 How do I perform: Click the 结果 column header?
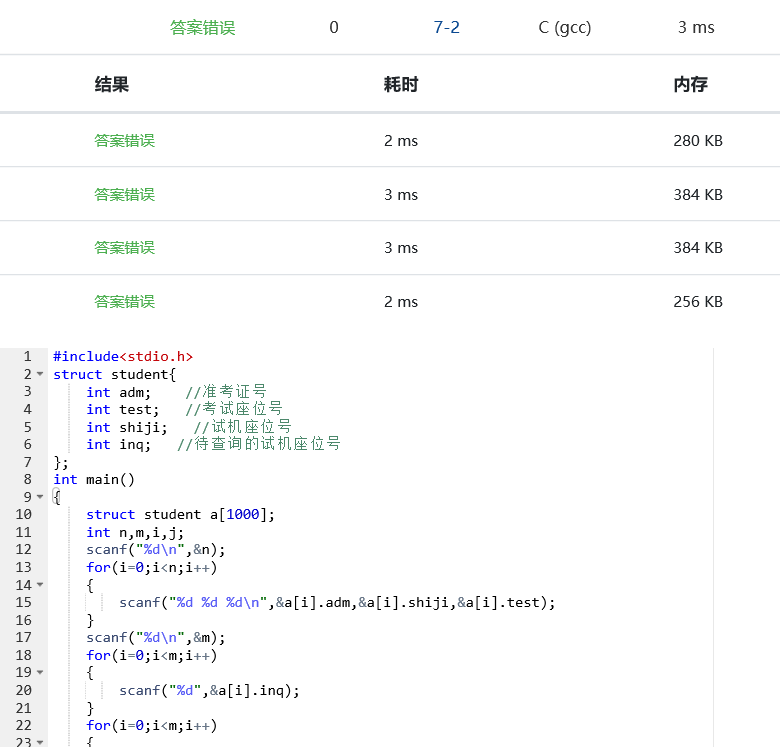[x=112, y=84]
